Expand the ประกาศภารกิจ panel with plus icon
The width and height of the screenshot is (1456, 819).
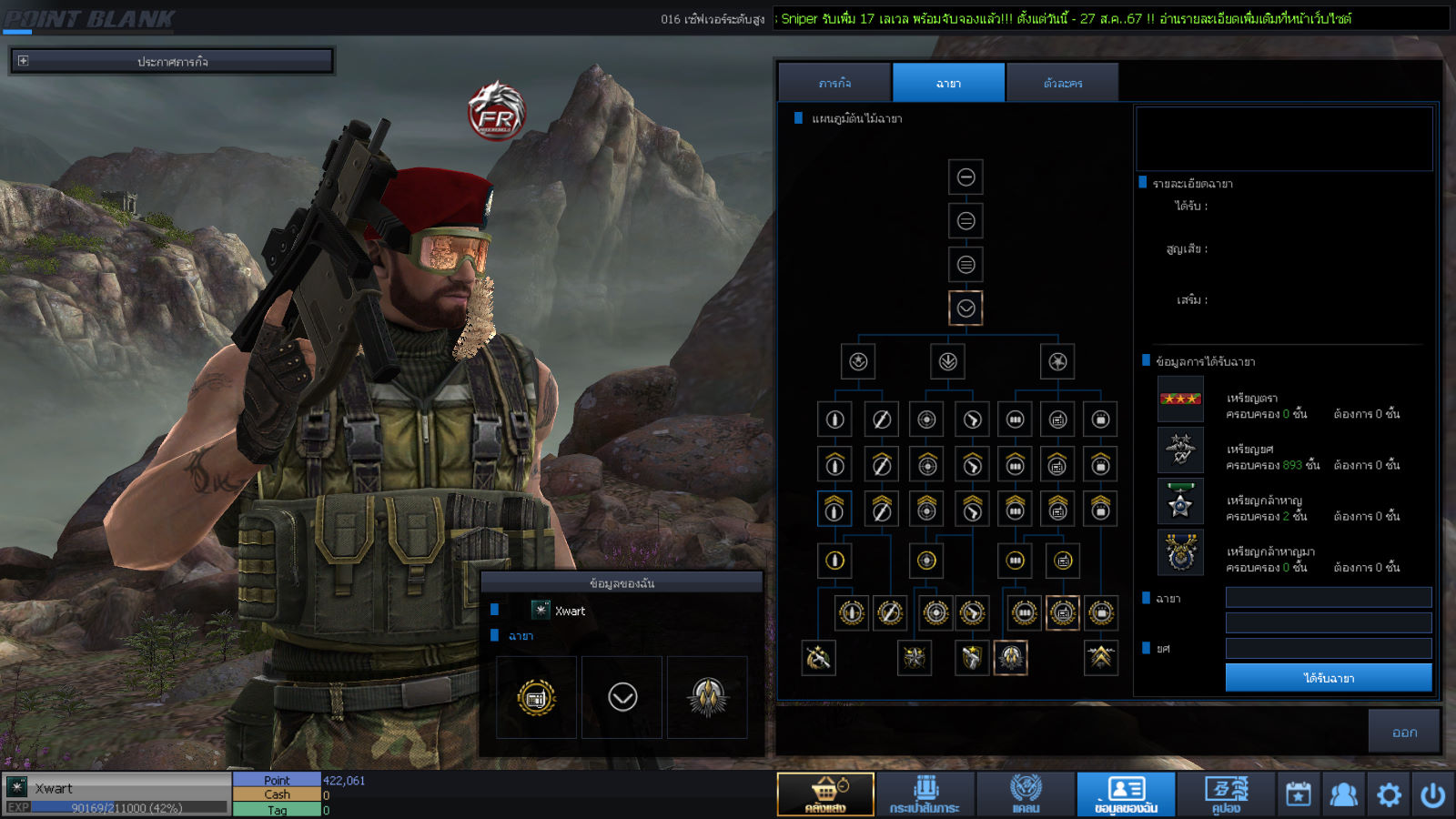coord(23,61)
